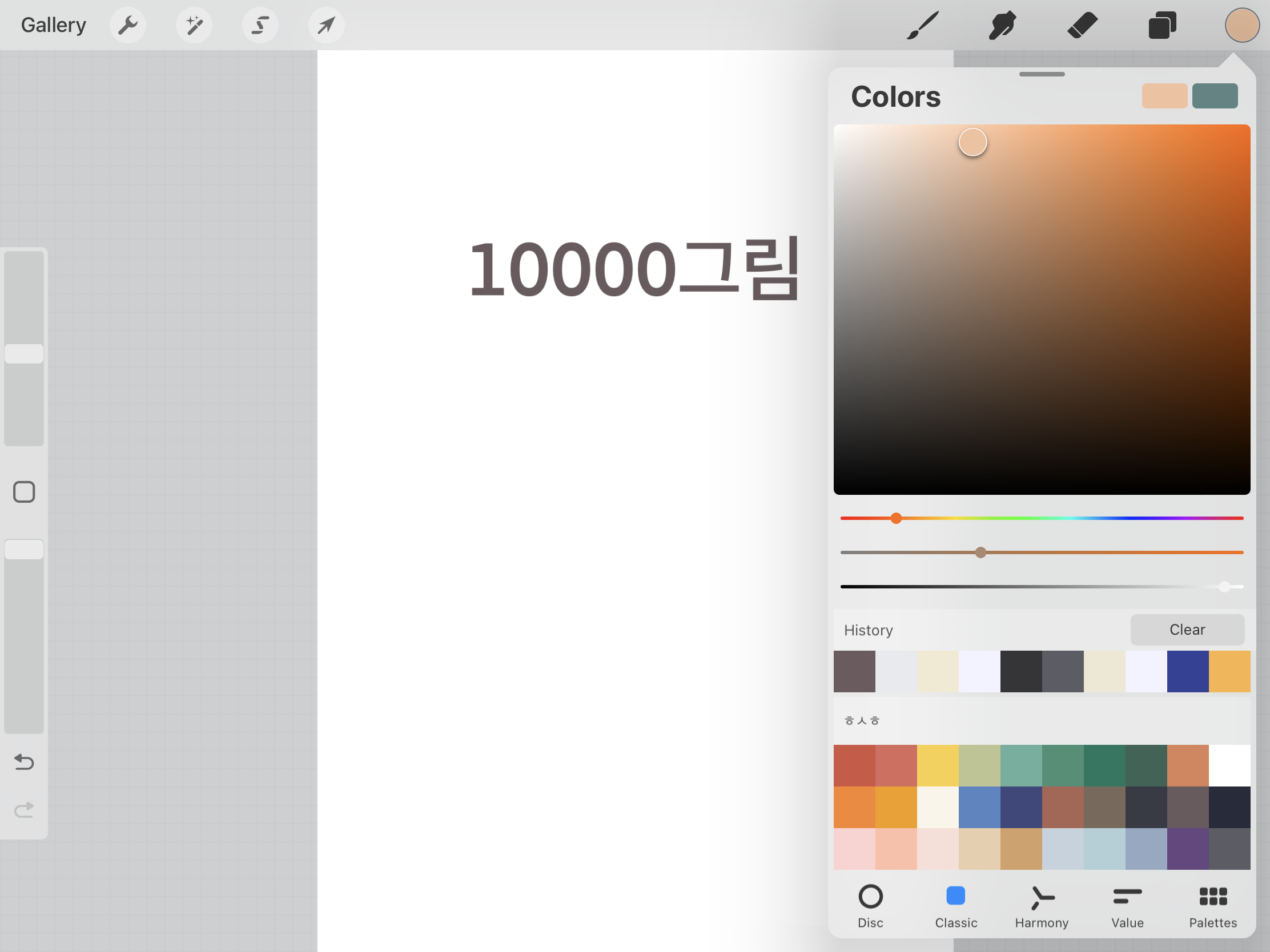Activate the Selection tool
This screenshot has width=1270, height=952.
point(260,25)
